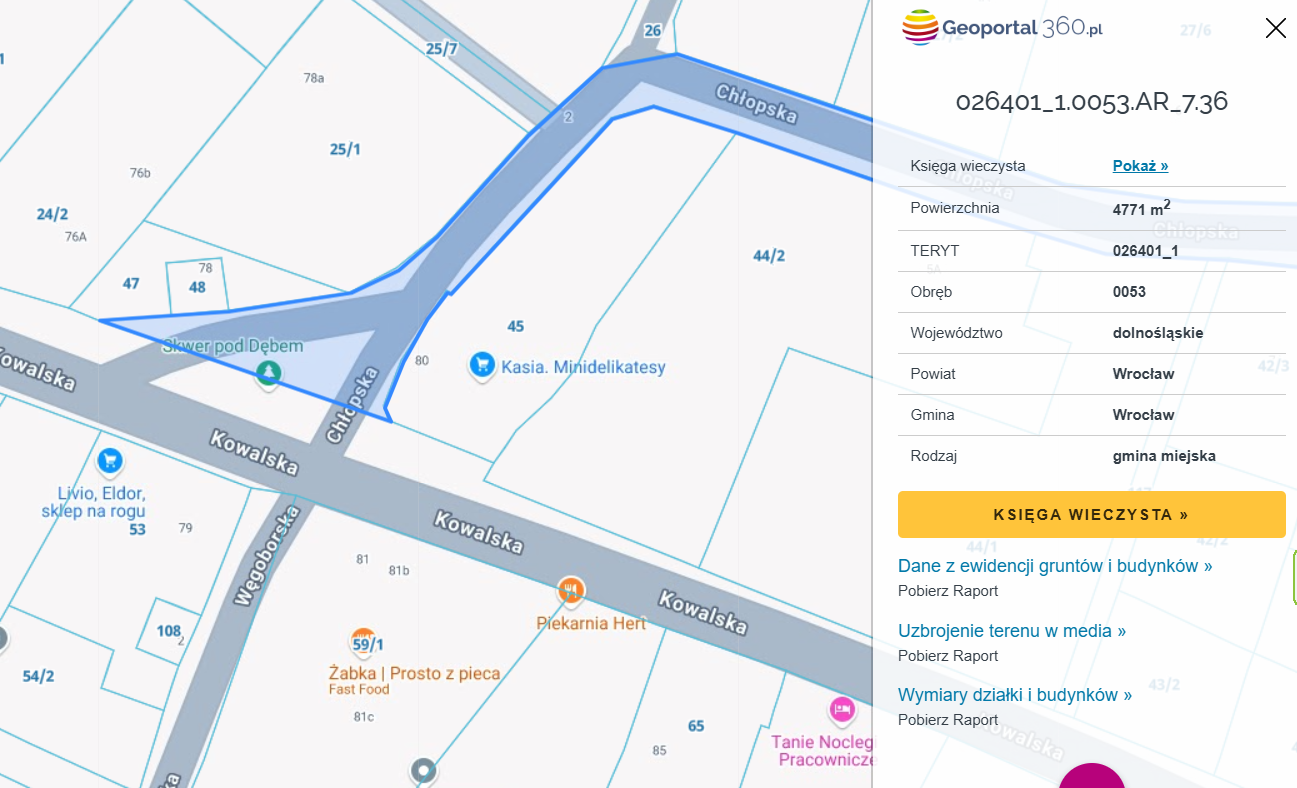Open Uzbrojenie terenu w media report

1012,631
